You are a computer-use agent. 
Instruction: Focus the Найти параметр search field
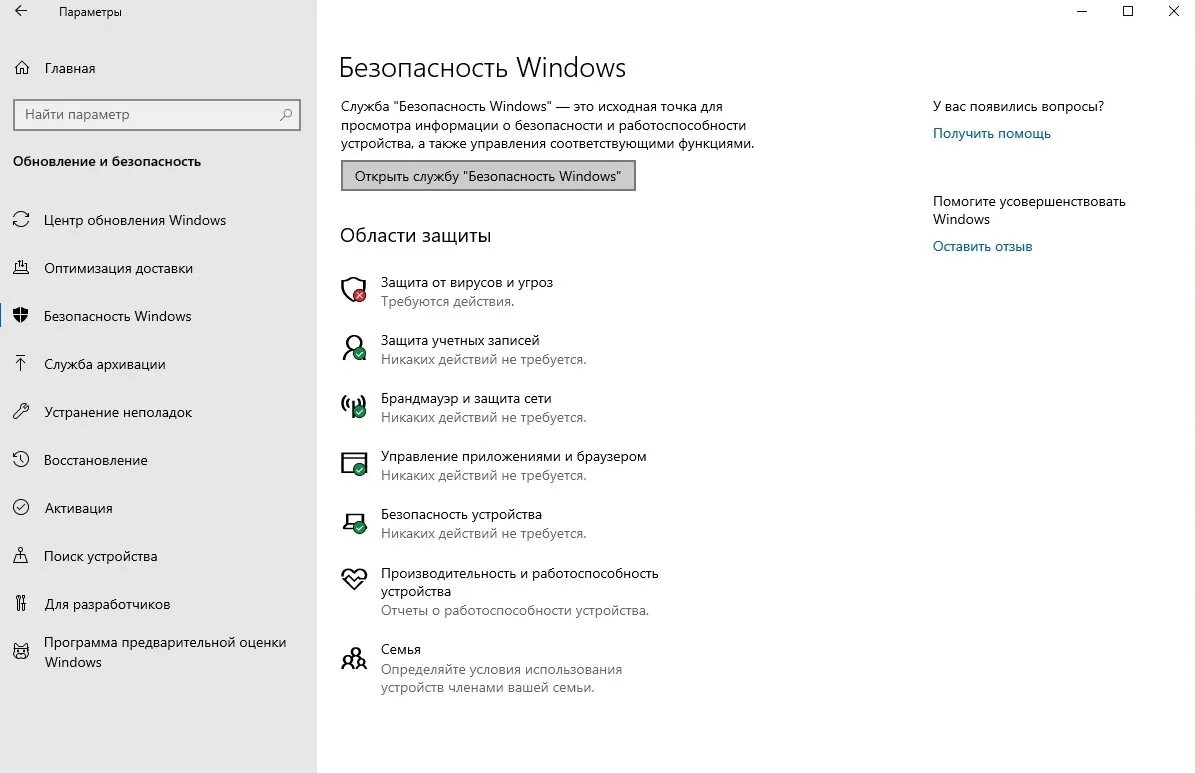pos(145,115)
